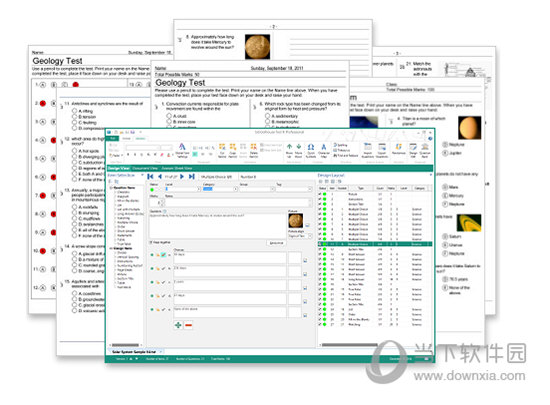The width and height of the screenshot is (550, 405).
Task: Expand the Item Selection panel dropdown arrow
Action: tap(142, 175)
